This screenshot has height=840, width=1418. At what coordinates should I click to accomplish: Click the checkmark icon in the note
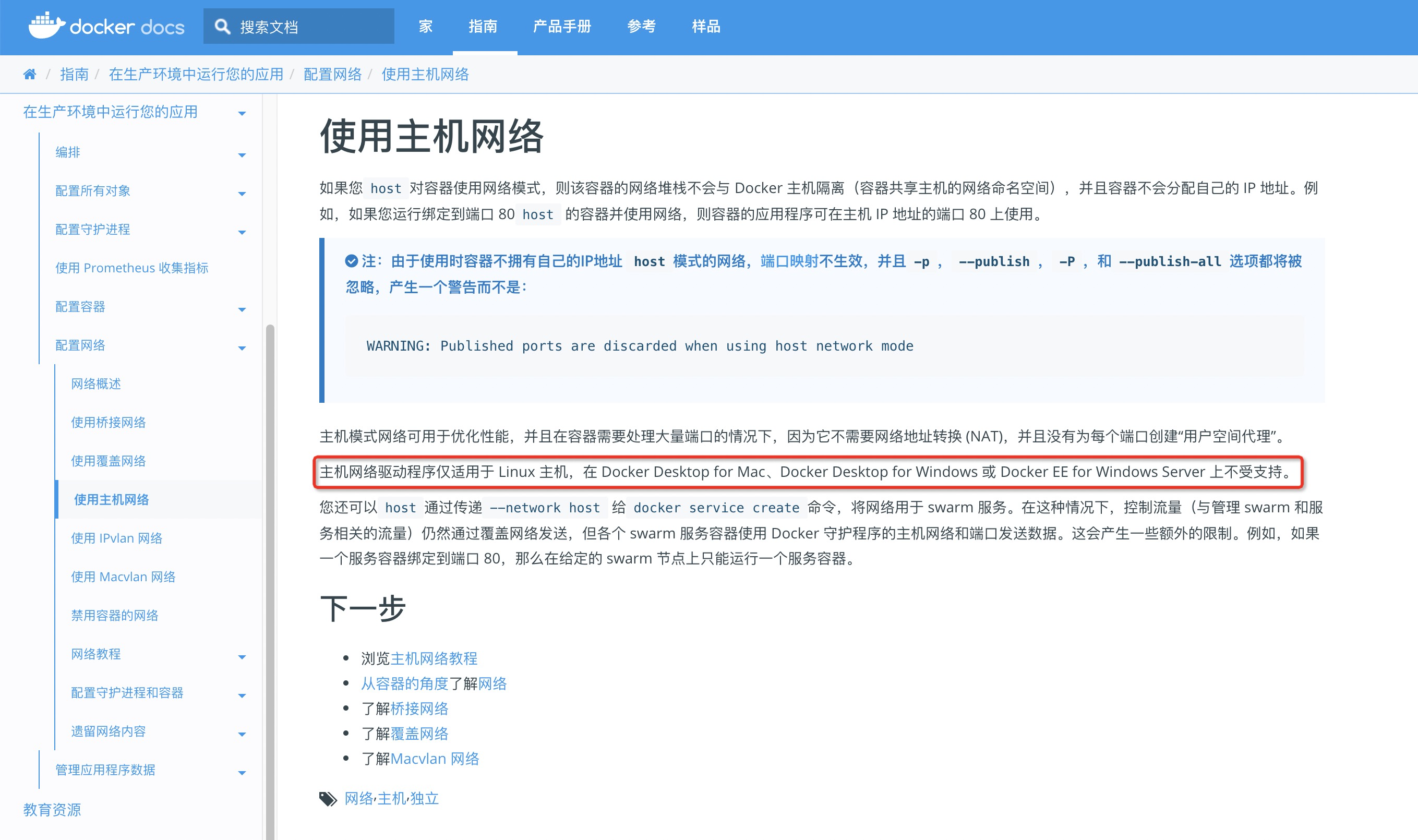coord(352,261)
